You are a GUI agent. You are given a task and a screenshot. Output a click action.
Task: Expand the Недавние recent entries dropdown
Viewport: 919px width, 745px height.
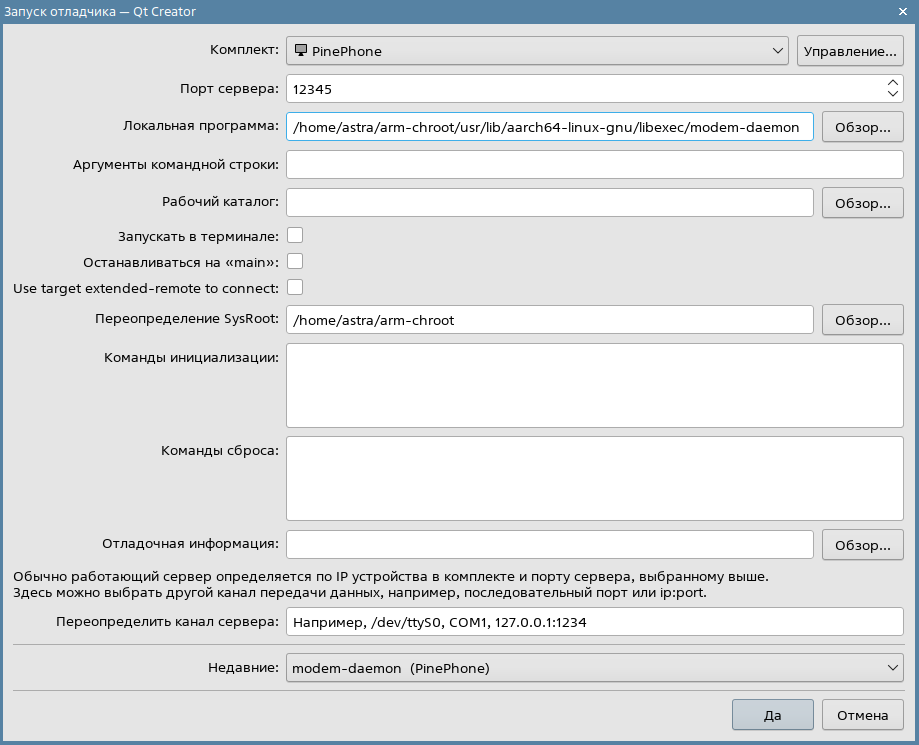[x=594, y=667]
